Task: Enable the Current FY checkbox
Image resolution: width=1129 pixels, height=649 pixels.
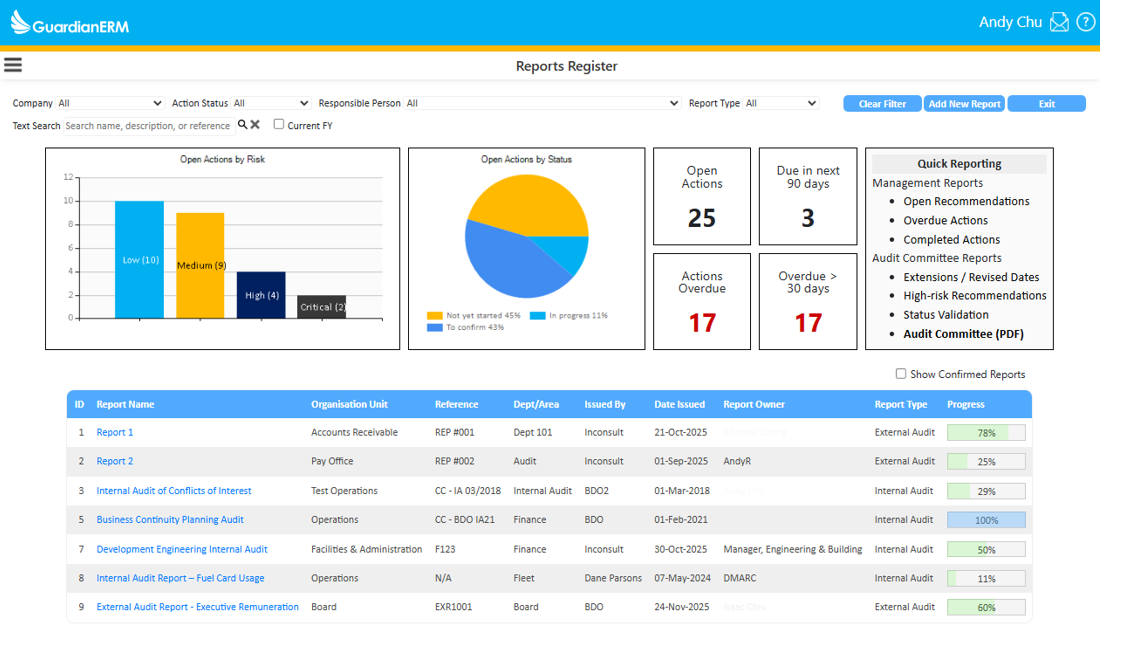Action: point(279,125)
